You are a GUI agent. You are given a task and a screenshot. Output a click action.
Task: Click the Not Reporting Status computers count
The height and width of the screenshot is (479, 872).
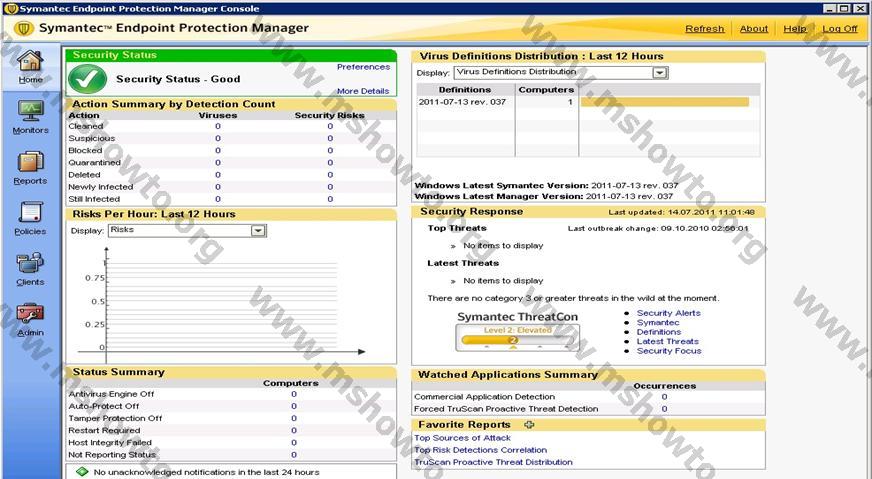[x=294, y=455]
